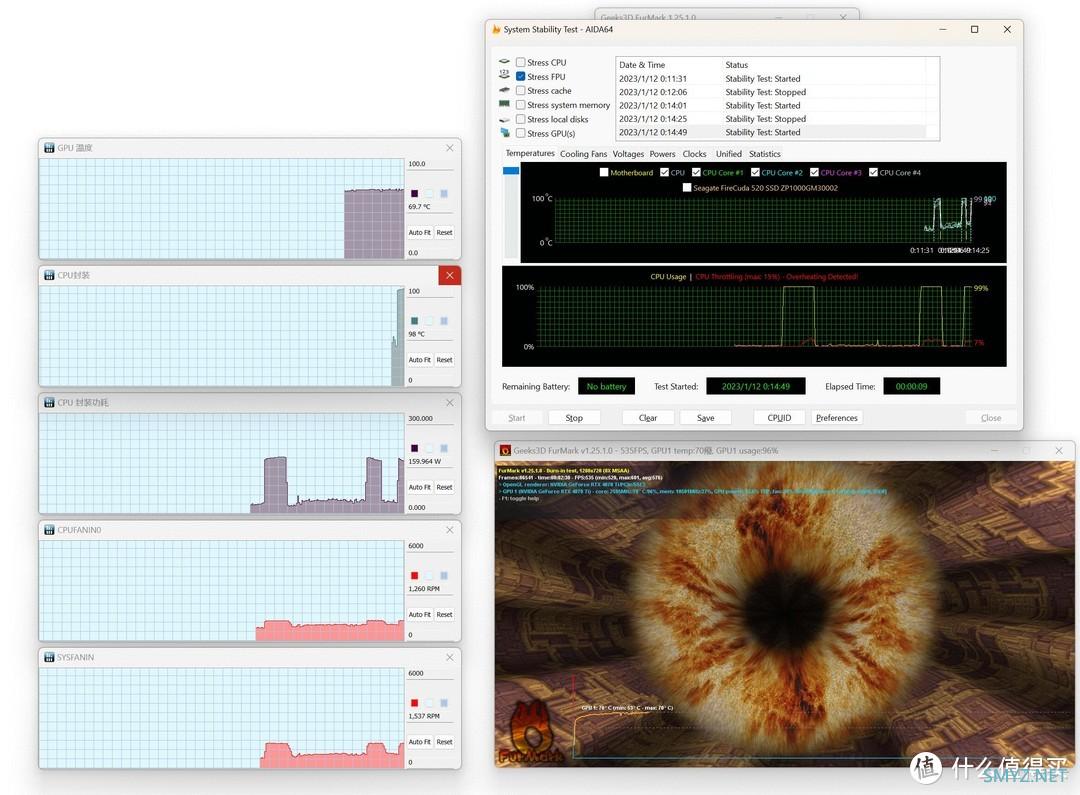Toggle the Motherboard temperature checkbox
This screenshot has width=1080, height=795.
pyautogui.click(x=604, y=172)
